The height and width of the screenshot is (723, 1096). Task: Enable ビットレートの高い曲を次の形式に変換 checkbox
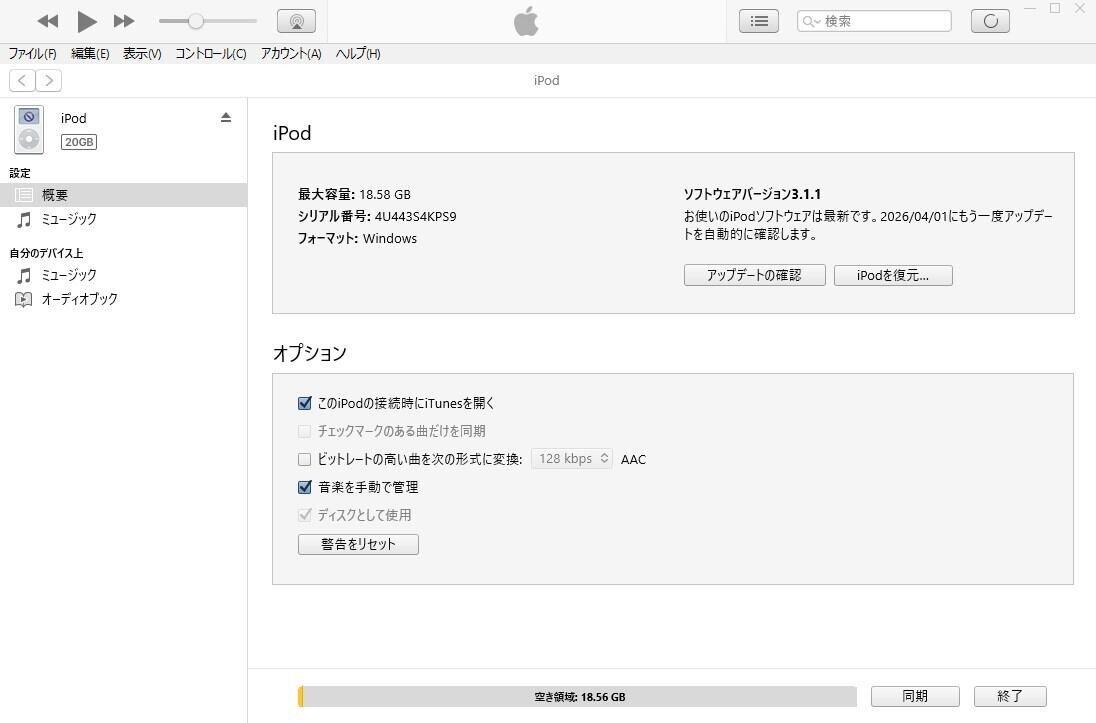pos(305,460)
